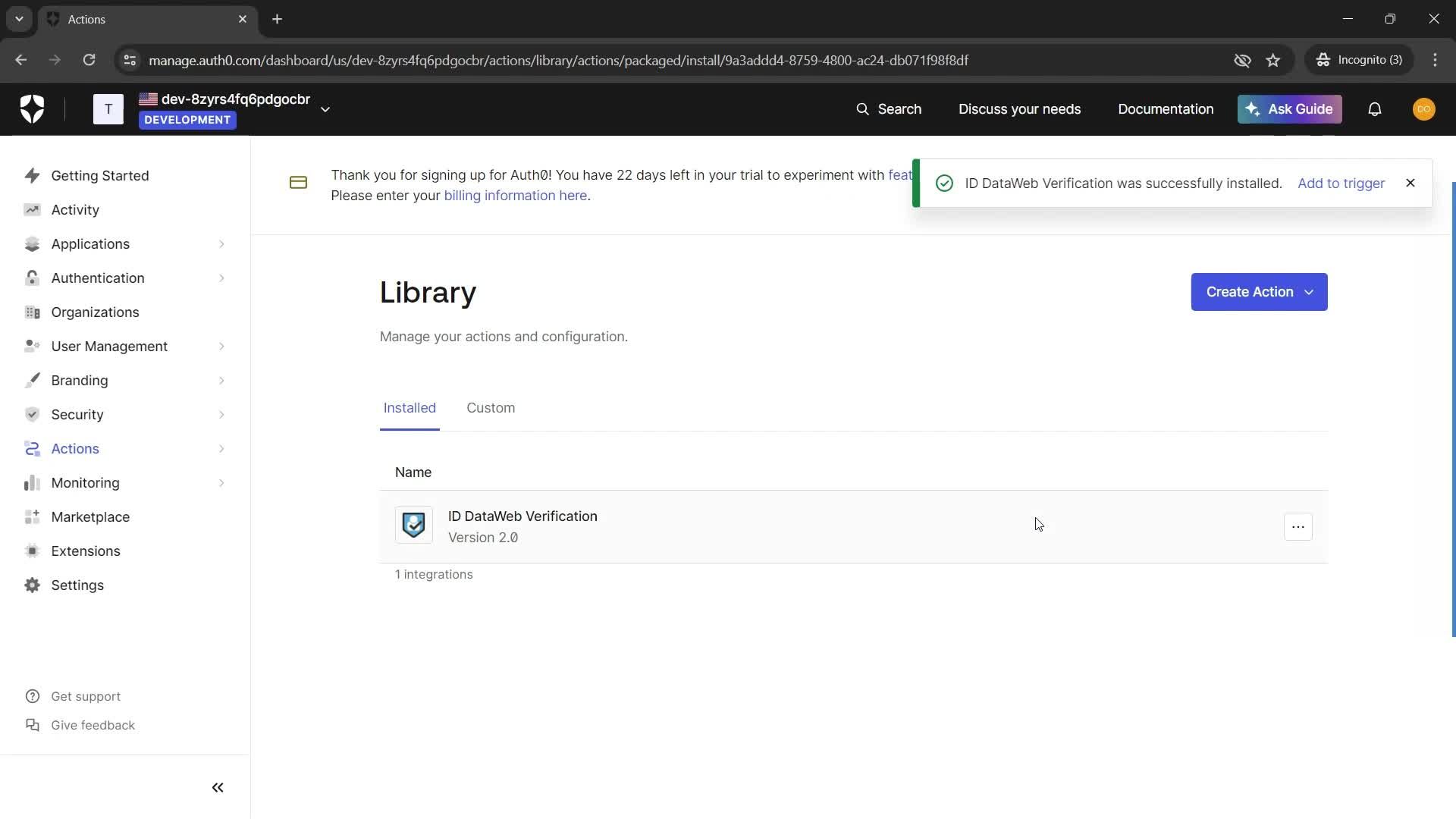1456x819 pixels.
Task: Open billing information here link
Action: [x=515, y=196]
